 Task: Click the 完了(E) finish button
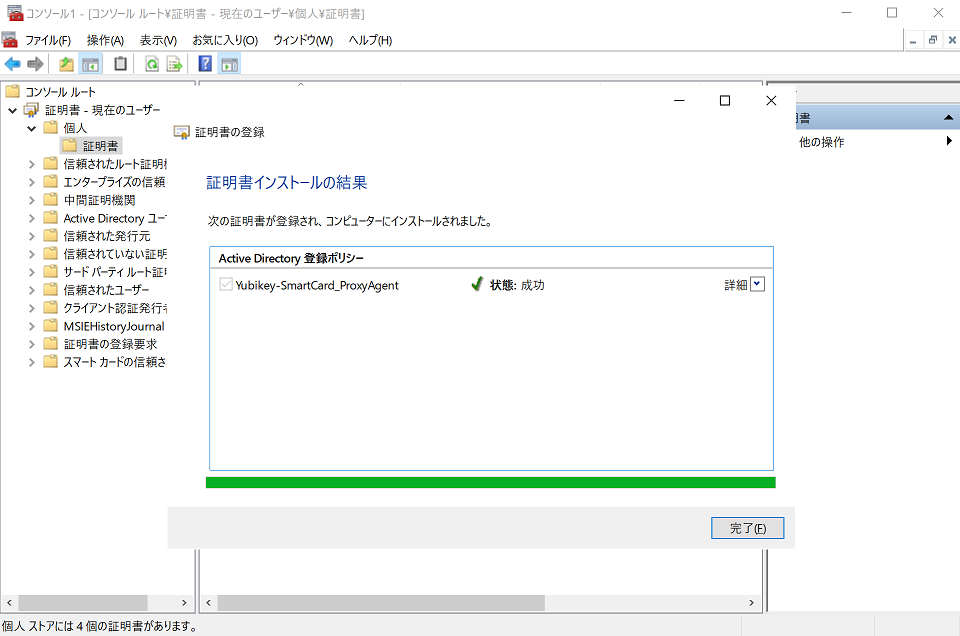click(x=747, y=528)
